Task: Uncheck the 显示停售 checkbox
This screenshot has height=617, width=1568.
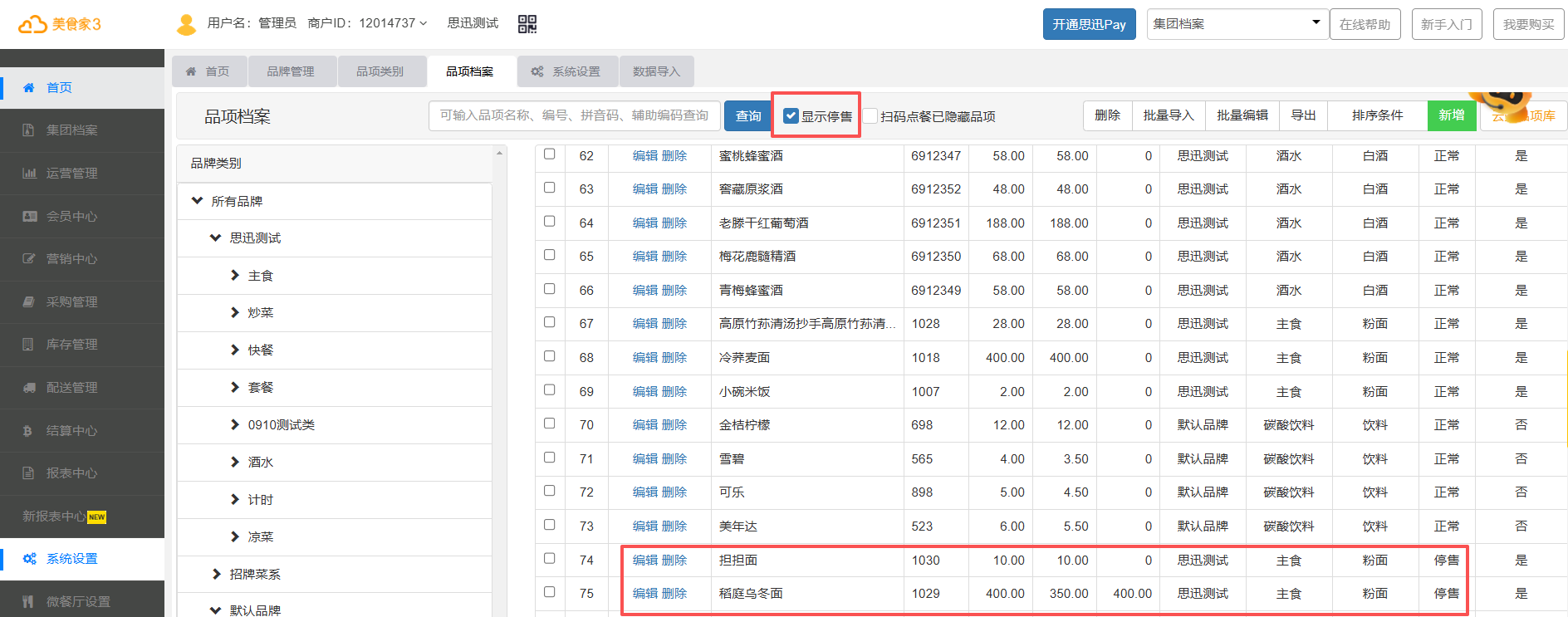Action: 791,116
